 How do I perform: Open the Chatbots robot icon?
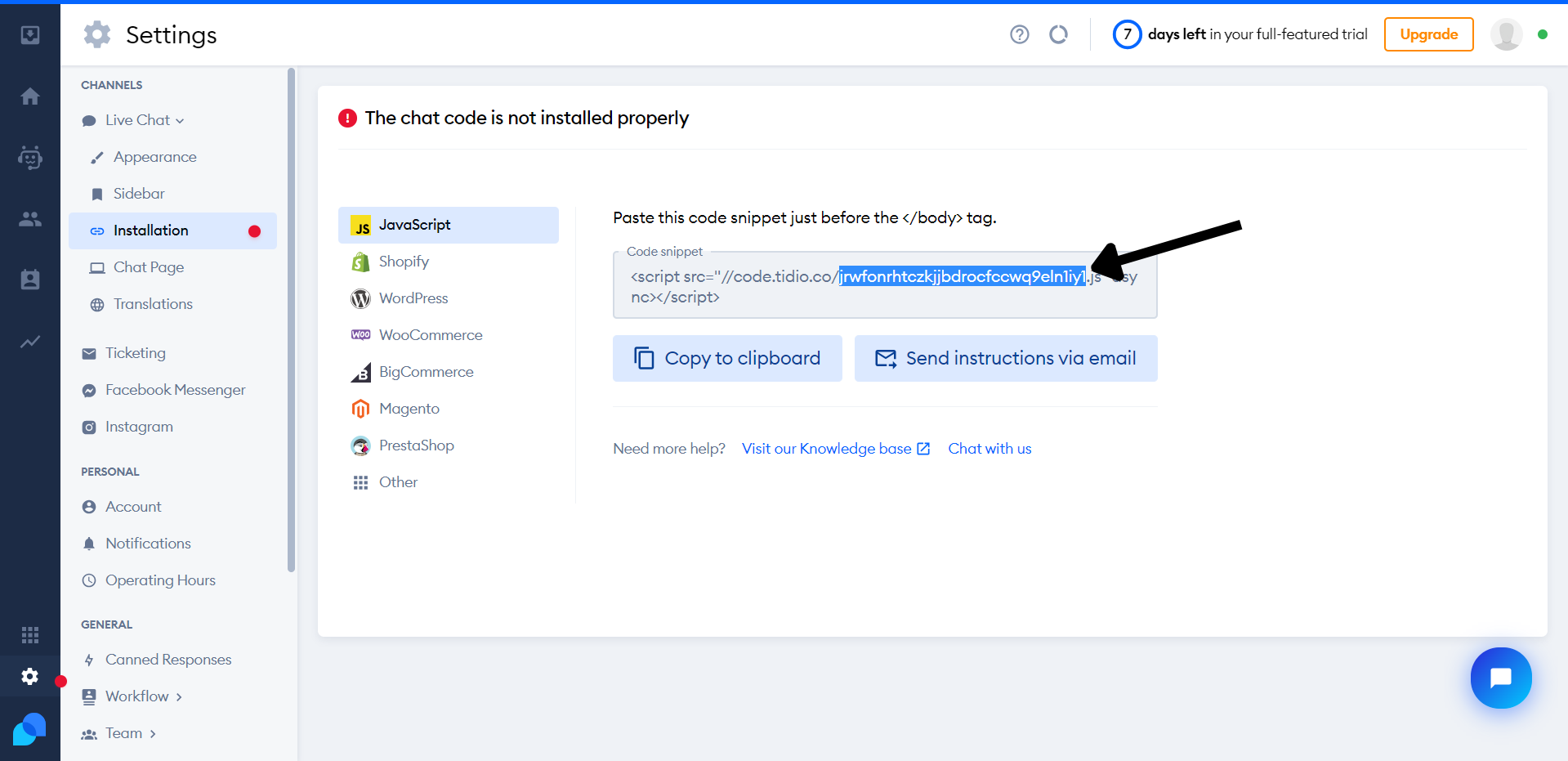pyautogui.click(x=30, y=157)
